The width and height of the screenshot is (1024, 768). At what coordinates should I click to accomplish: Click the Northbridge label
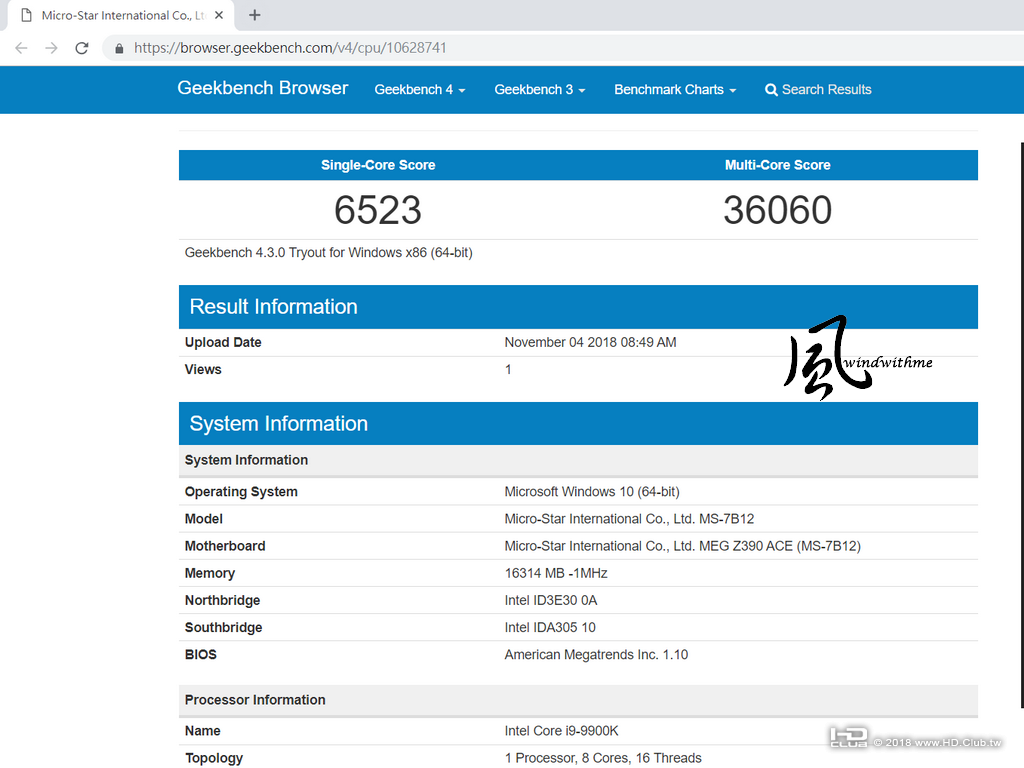pos(222,601)
